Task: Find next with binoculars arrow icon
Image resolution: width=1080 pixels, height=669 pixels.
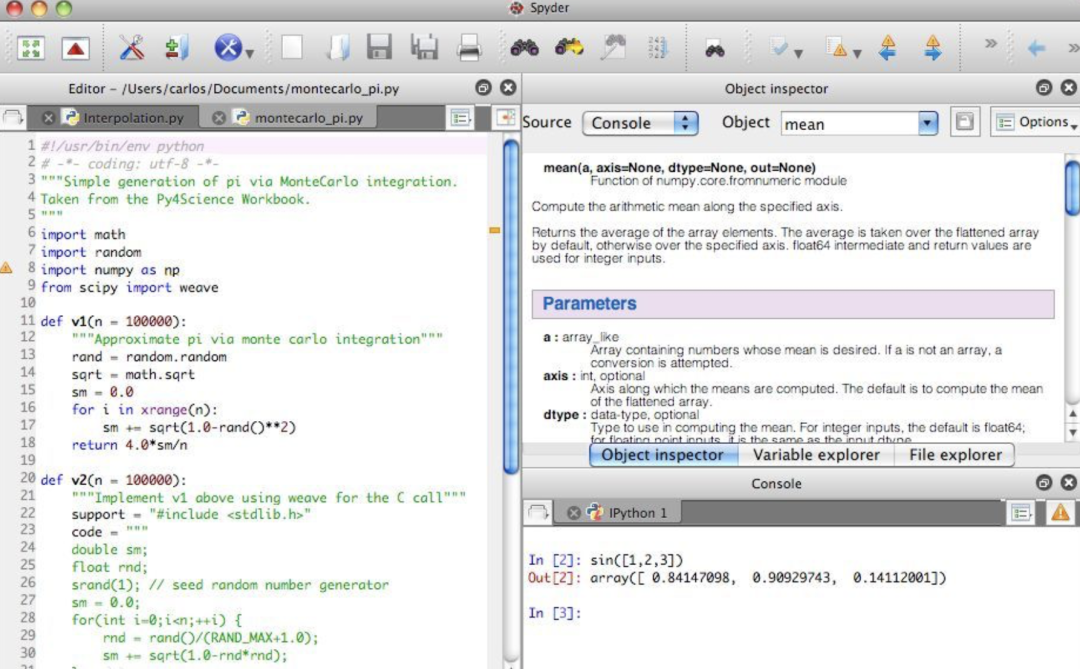Action: pyautogui.click(x=569, y=47)
